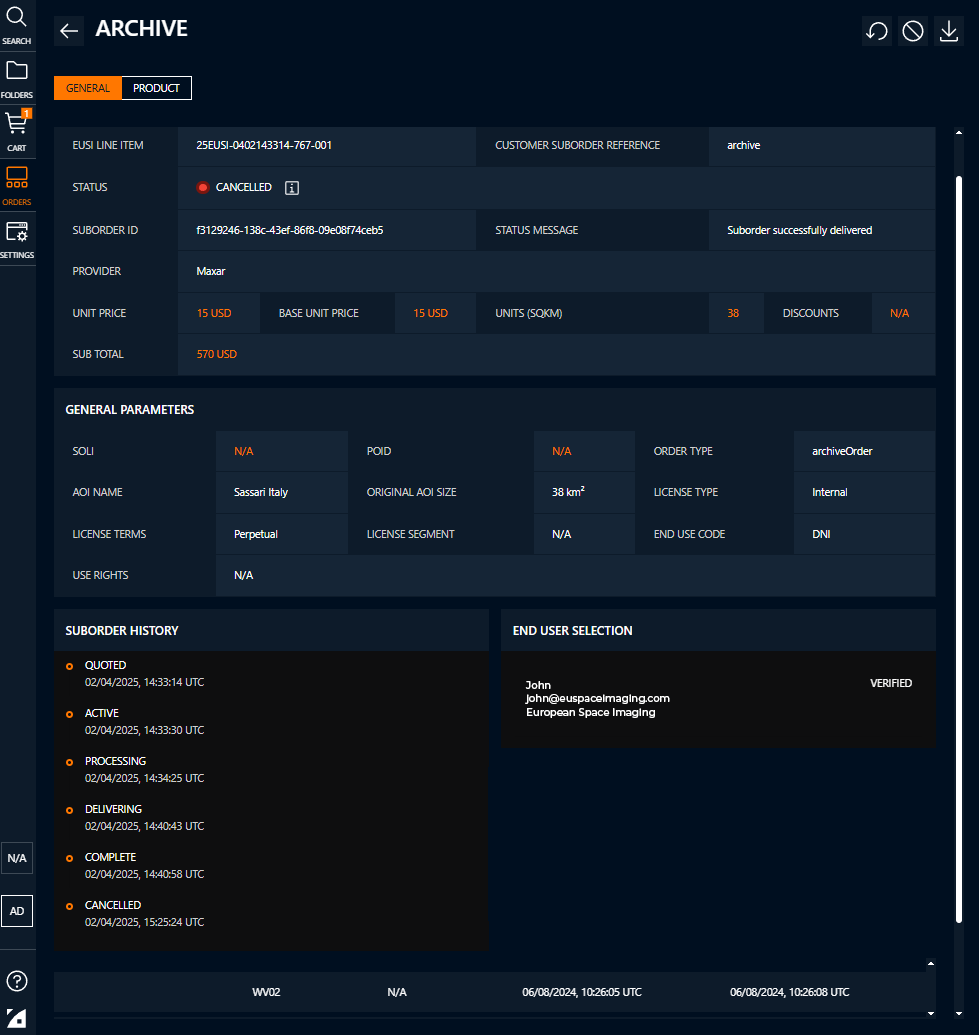Click the end user email john@euspaceimaging.com

point(597,698)
